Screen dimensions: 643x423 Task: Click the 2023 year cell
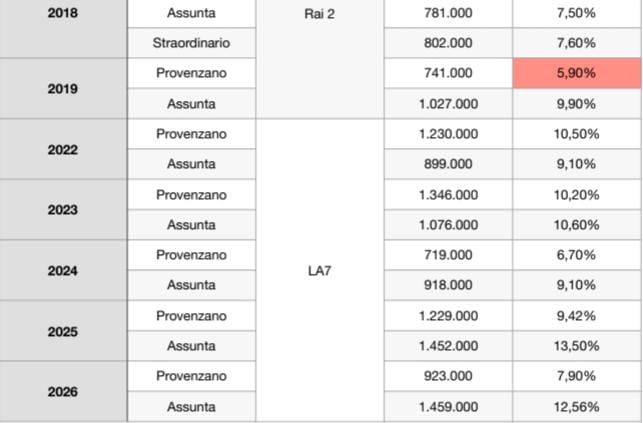click(x=63, y=209)
